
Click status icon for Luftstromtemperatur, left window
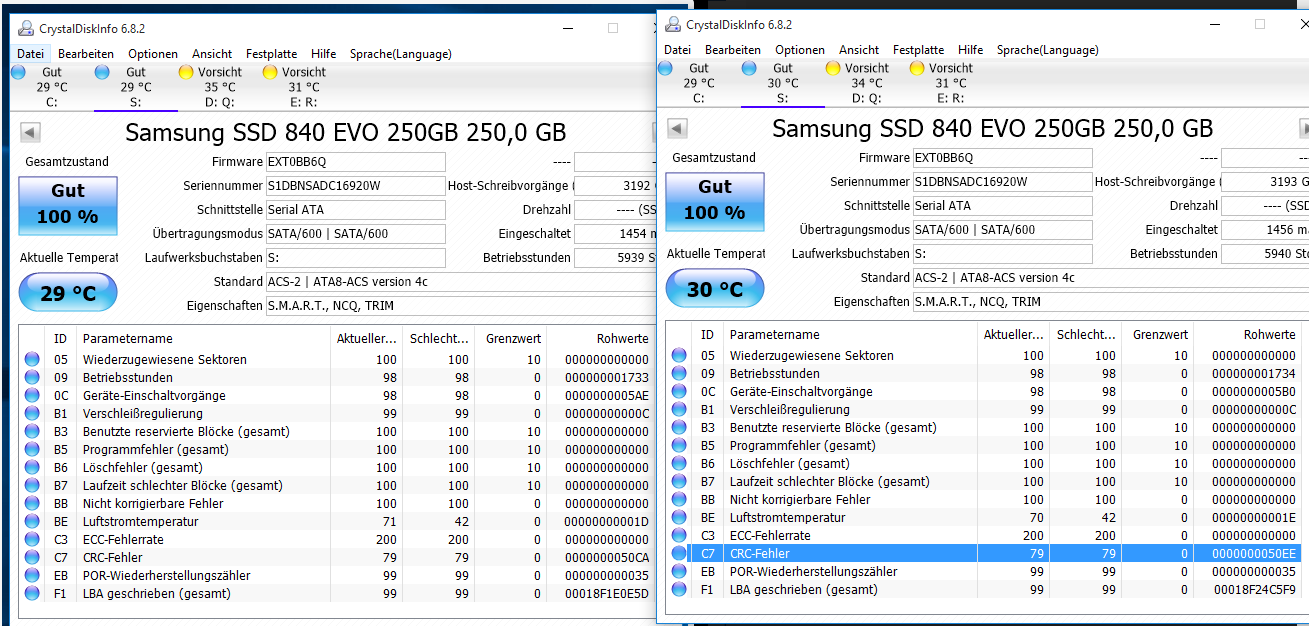click(32, 522)
